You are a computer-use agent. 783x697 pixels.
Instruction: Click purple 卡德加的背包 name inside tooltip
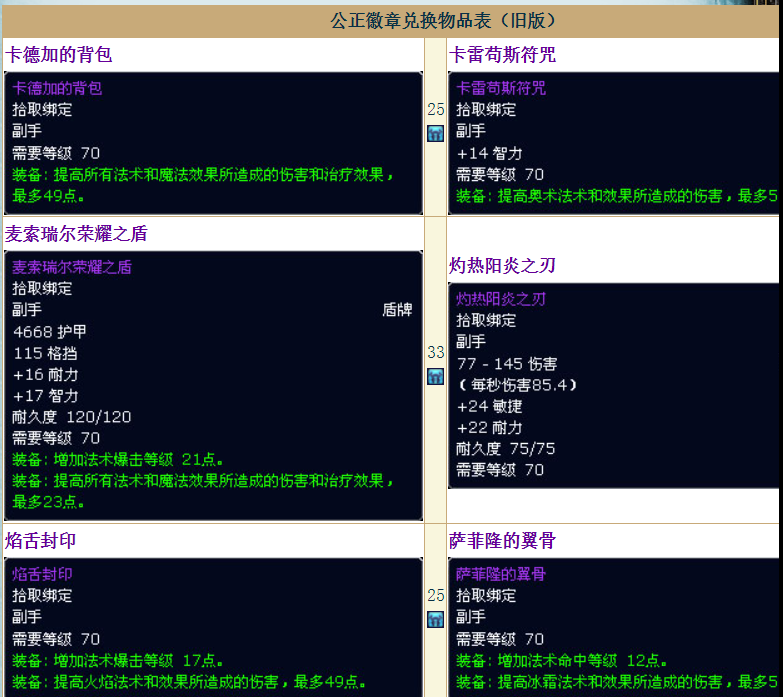point(57,88)
